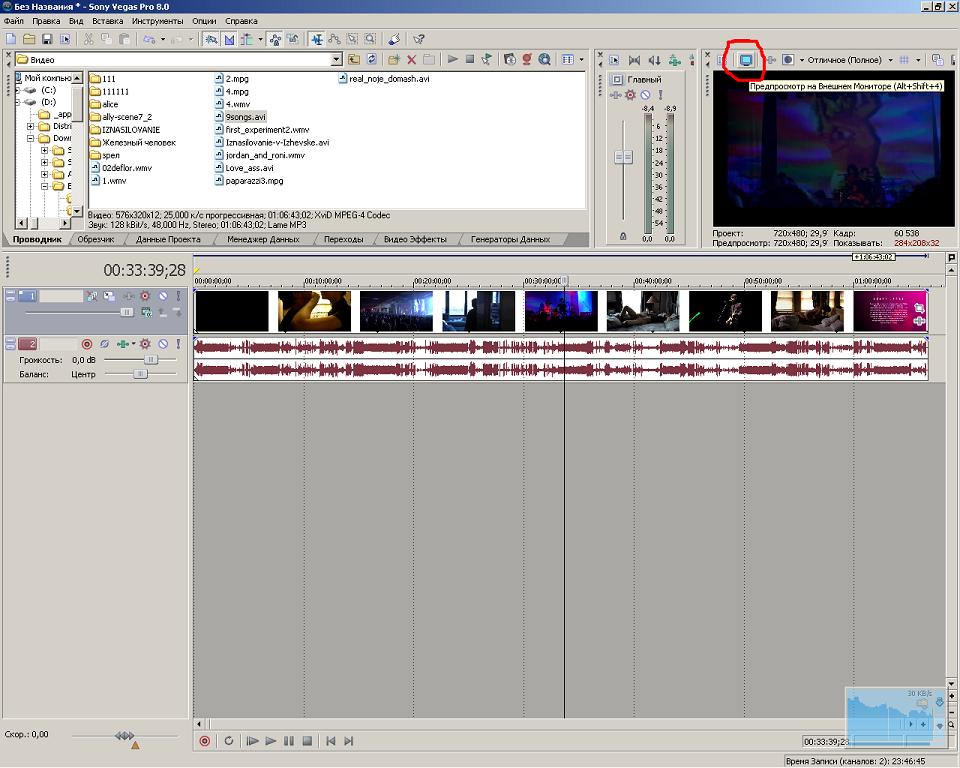Viewport: 960px width, 768px height.
Task: Open the Explorer views dropdown arrow
Action: 581,59
